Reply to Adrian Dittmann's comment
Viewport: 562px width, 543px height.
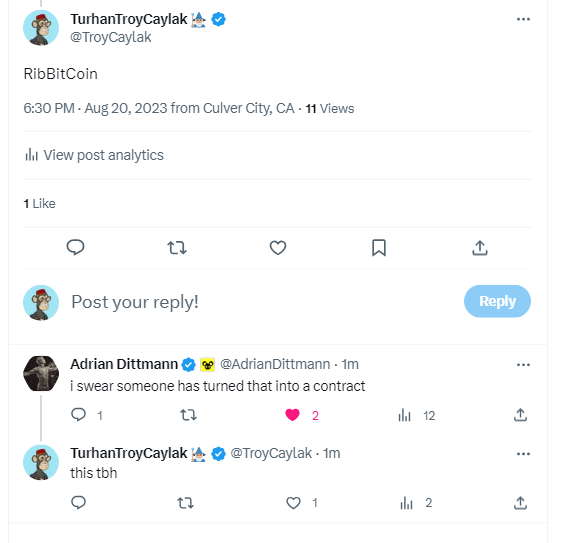[x=78, y=415]
